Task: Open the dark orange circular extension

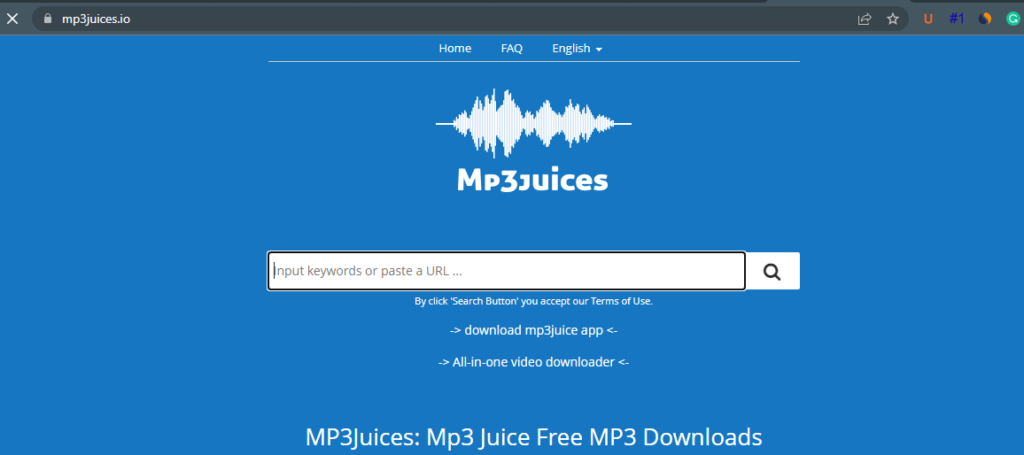Action: (x=985, y=19)
